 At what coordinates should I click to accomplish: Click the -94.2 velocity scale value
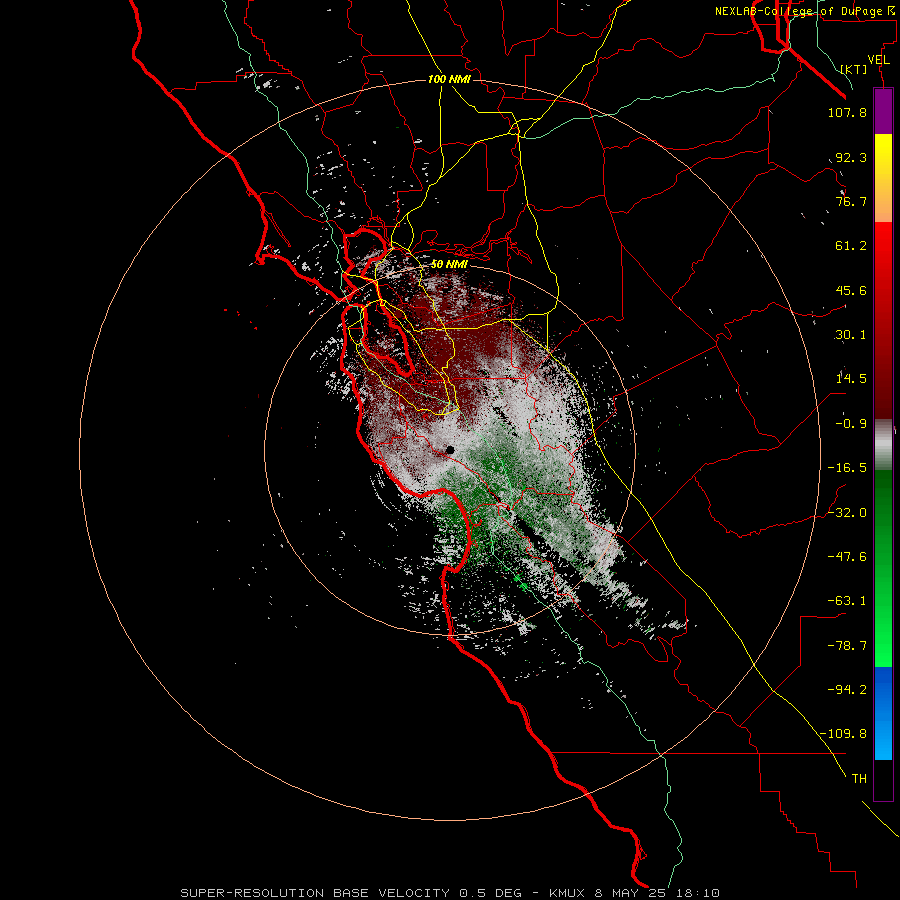[847, 690]
